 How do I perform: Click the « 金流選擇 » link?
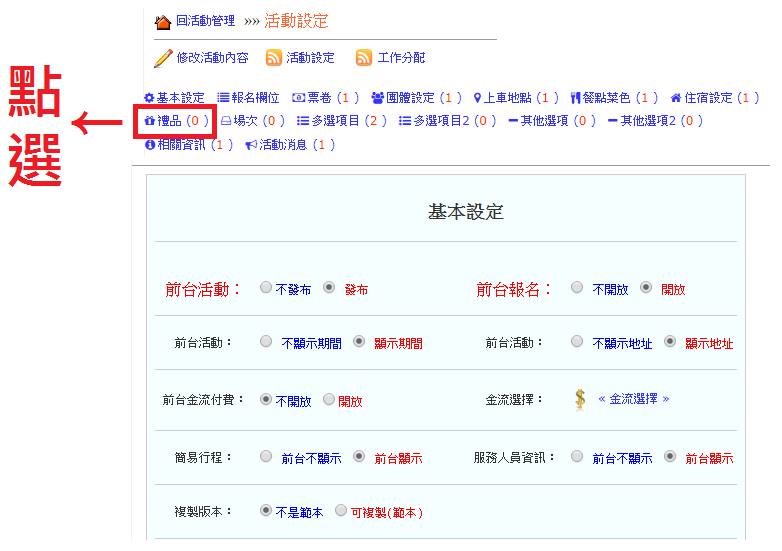coord(633,398)
